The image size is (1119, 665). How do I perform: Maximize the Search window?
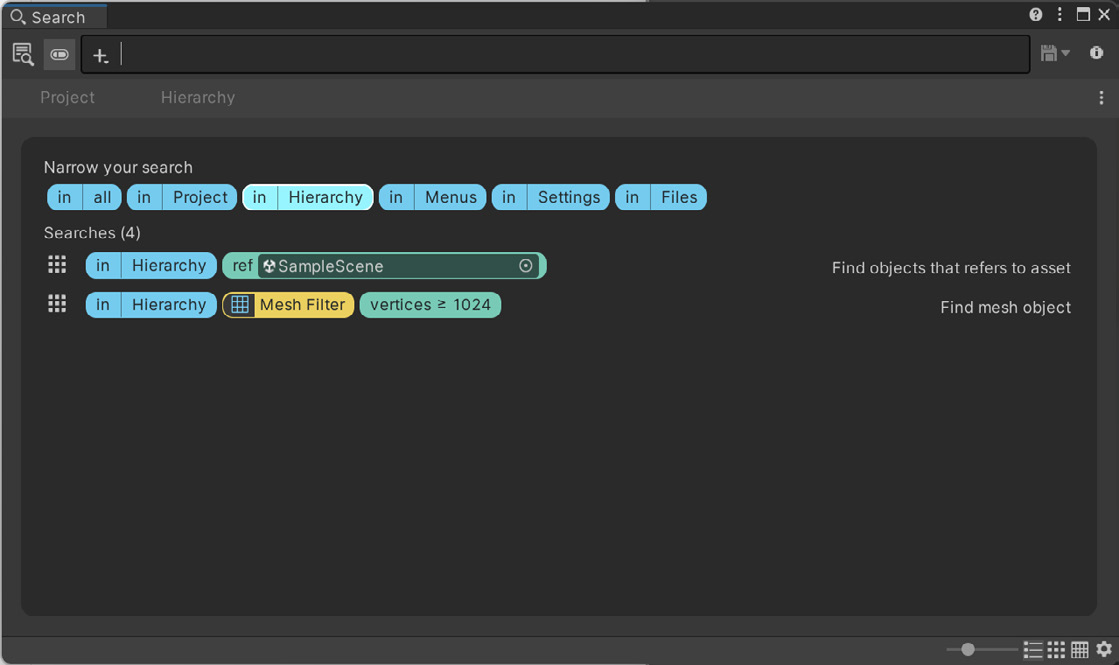(1083, 14)
